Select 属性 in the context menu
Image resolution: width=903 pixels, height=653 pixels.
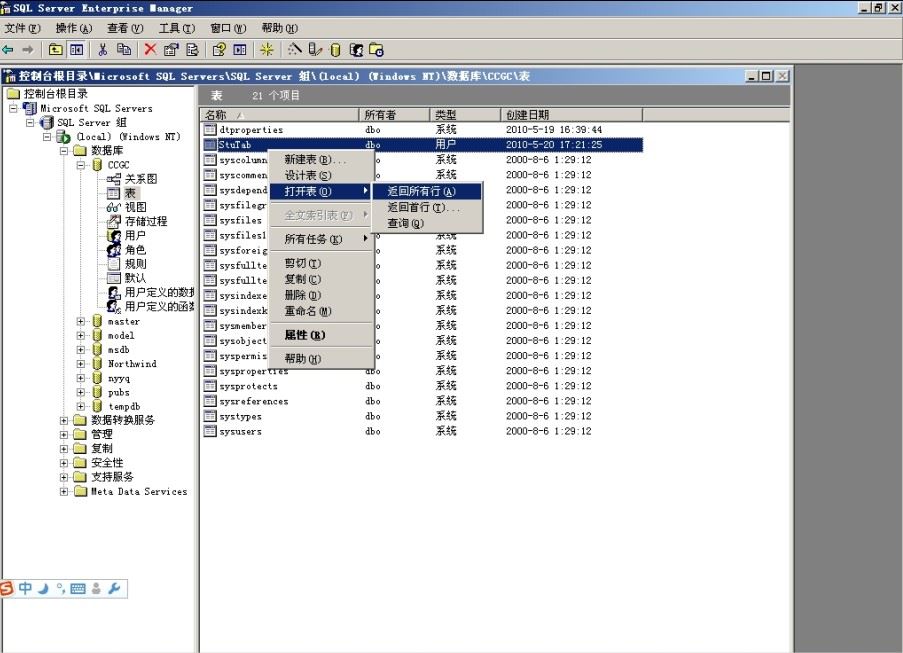[x=321, y=335]
